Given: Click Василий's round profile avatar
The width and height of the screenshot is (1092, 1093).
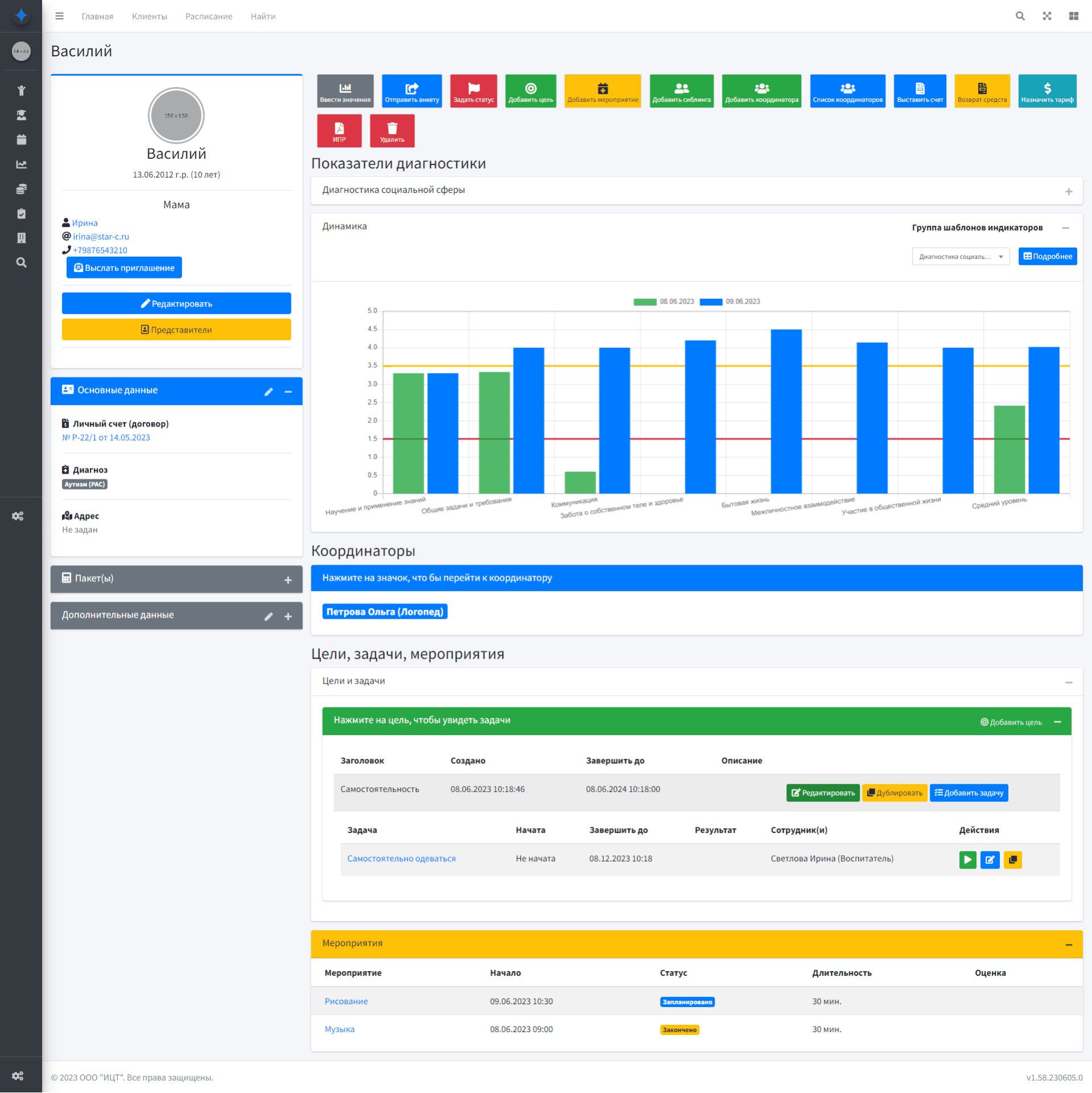Looking at the screenshot, I should (x=176, y=116).
